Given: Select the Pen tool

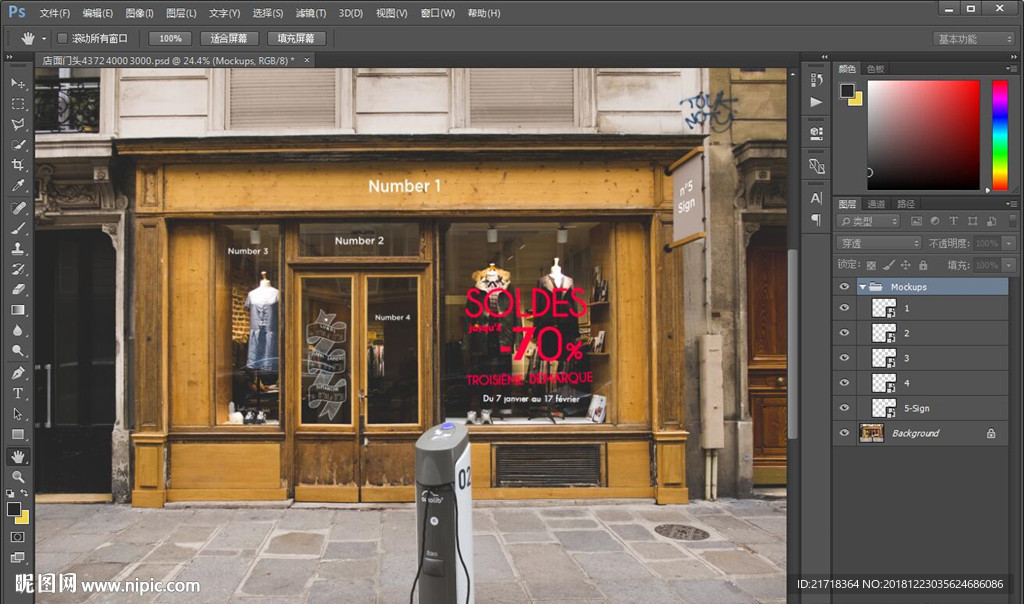Looking at the screenshot, I should pyautogui.click(x=18, y=373).
